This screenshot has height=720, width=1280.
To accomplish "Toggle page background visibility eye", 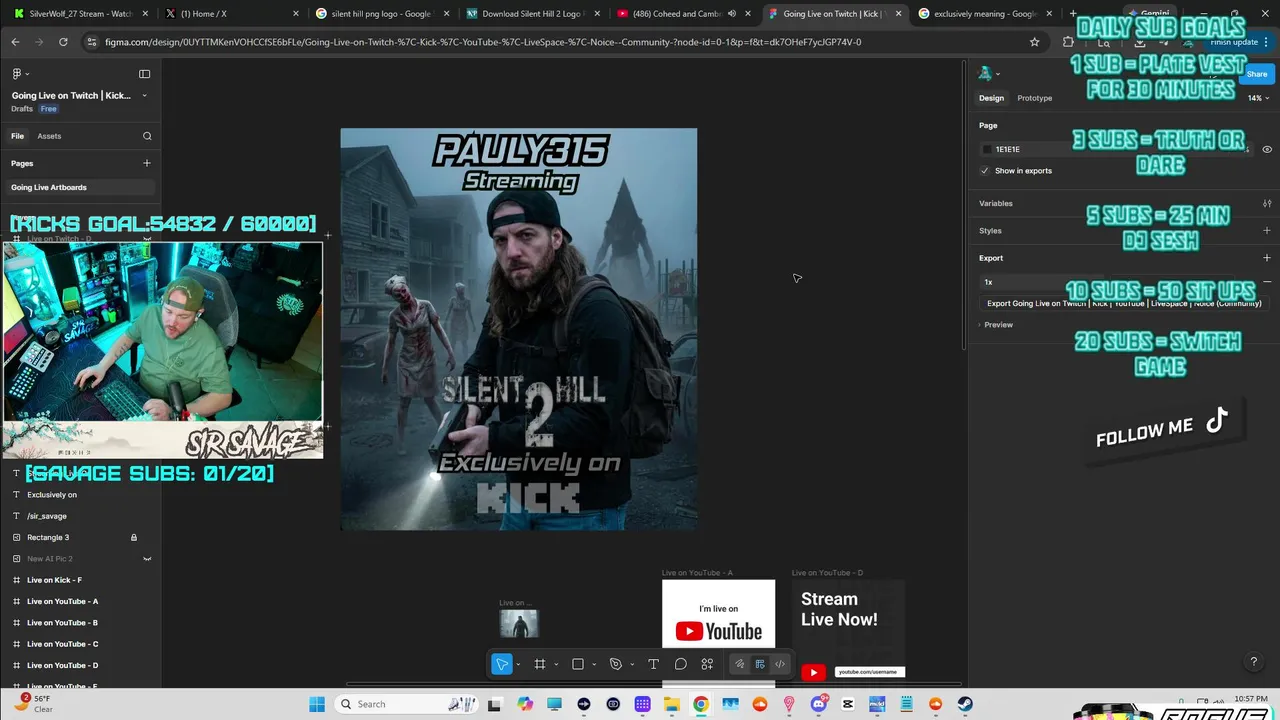I will click(x=1267, y=149).
